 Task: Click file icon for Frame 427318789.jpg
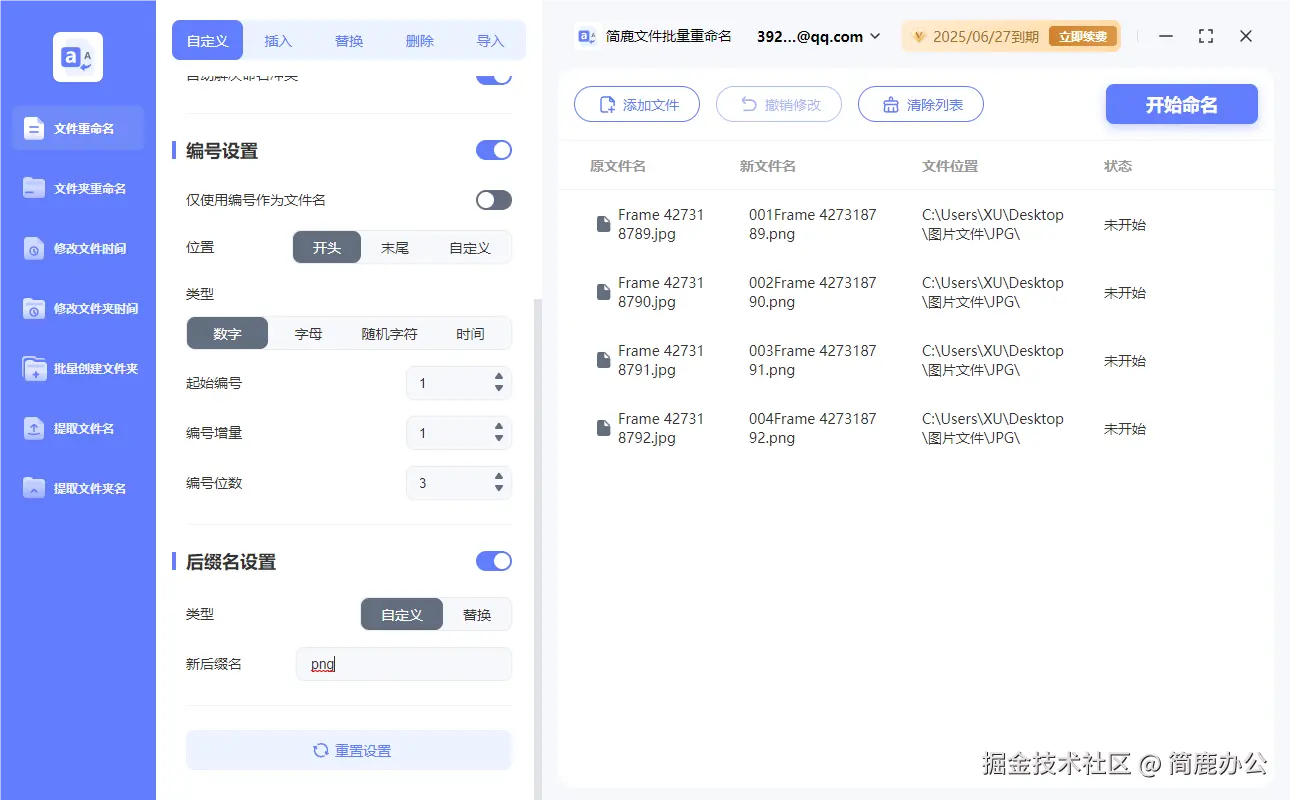603,224
